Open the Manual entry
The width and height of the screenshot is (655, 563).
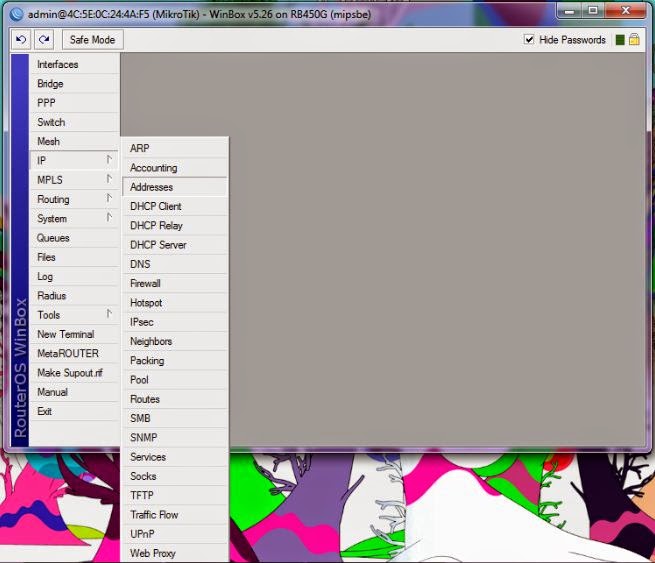[75, 392]
